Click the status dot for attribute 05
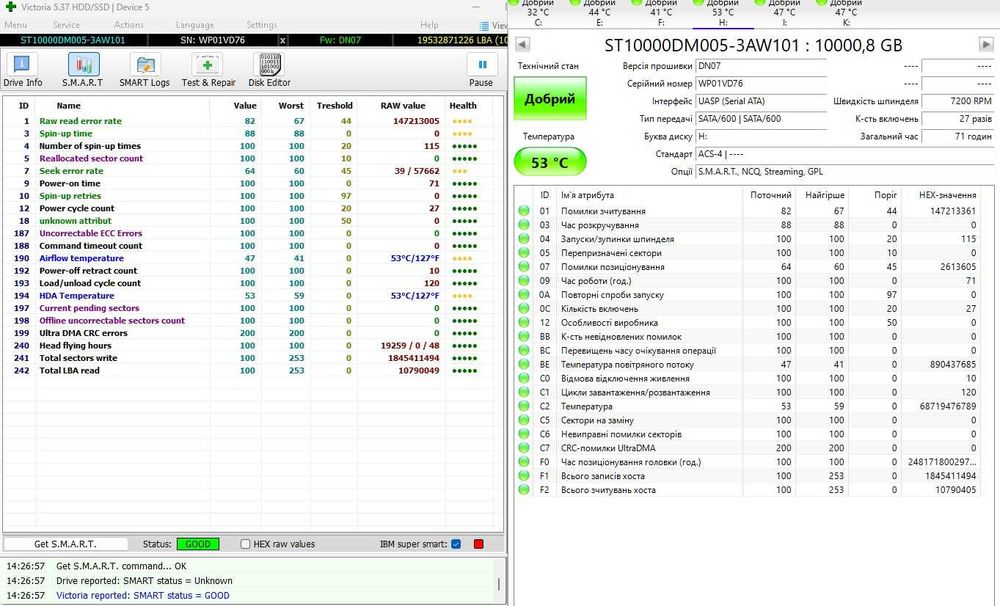 (524, 253)
